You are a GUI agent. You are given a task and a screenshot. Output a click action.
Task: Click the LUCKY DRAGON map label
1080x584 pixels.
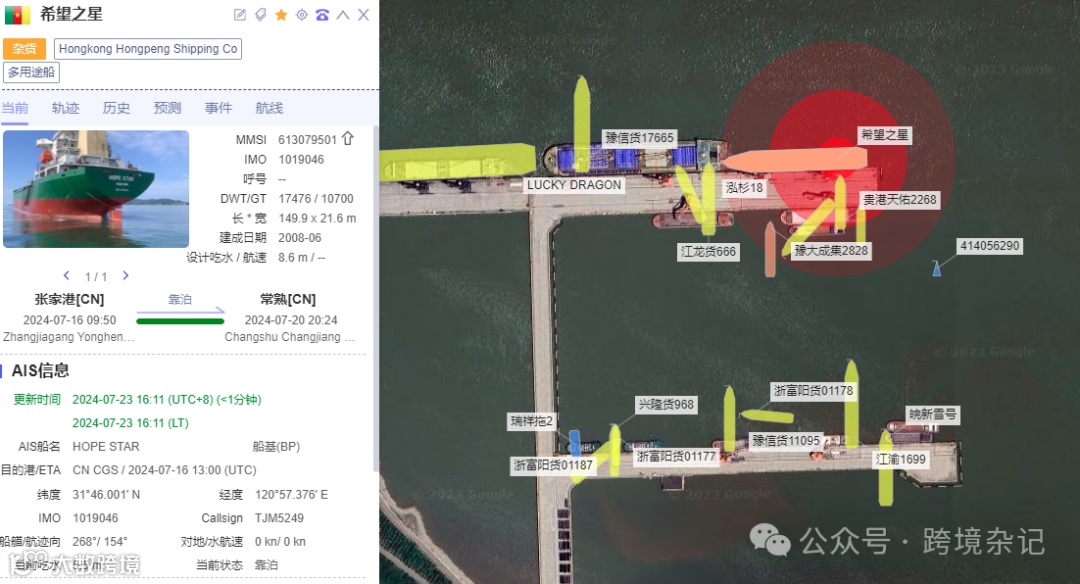[x=574, y=185]
